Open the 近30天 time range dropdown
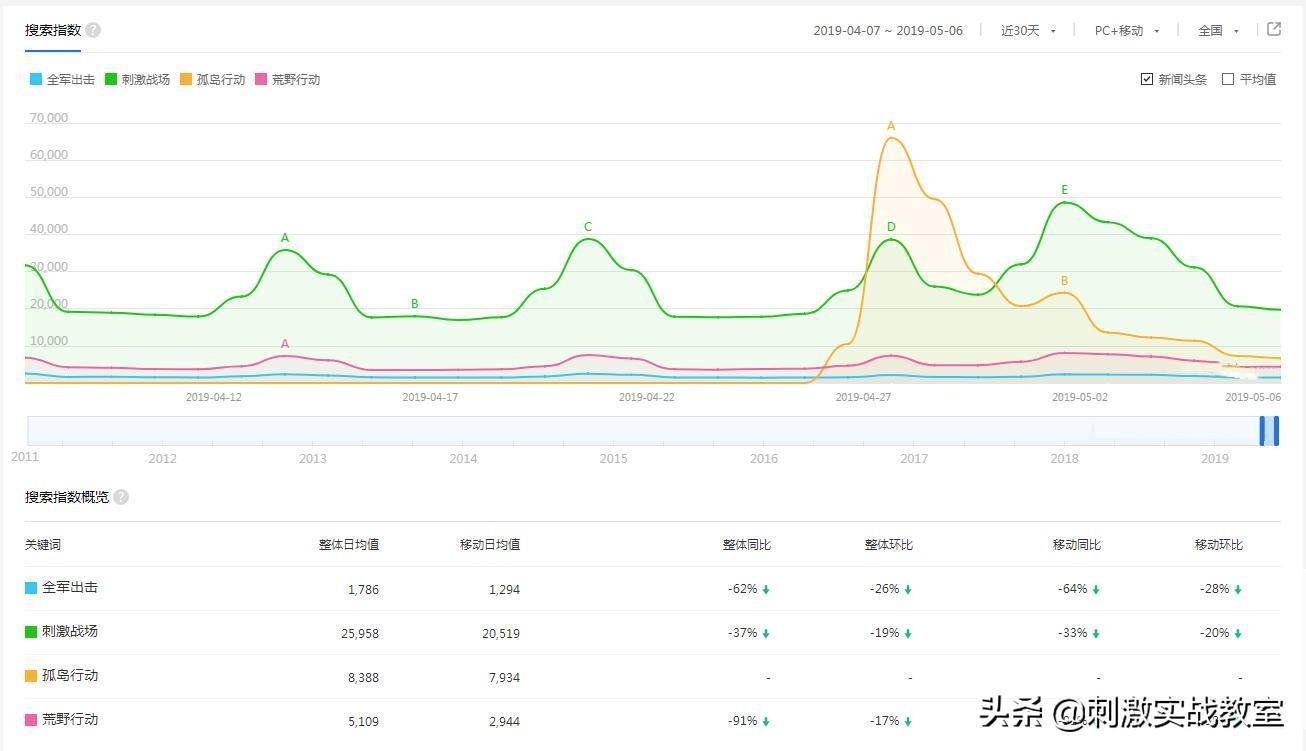 click(1028, 31)
